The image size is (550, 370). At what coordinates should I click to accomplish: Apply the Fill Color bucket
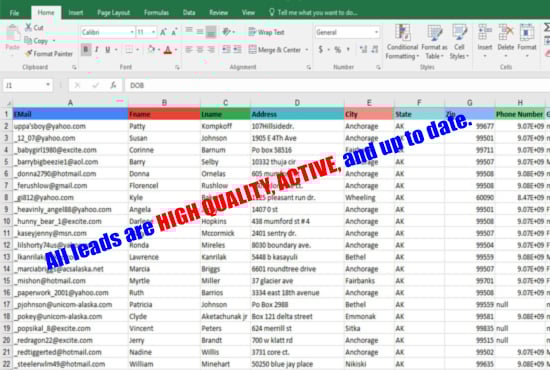click(x=151, y=49)
